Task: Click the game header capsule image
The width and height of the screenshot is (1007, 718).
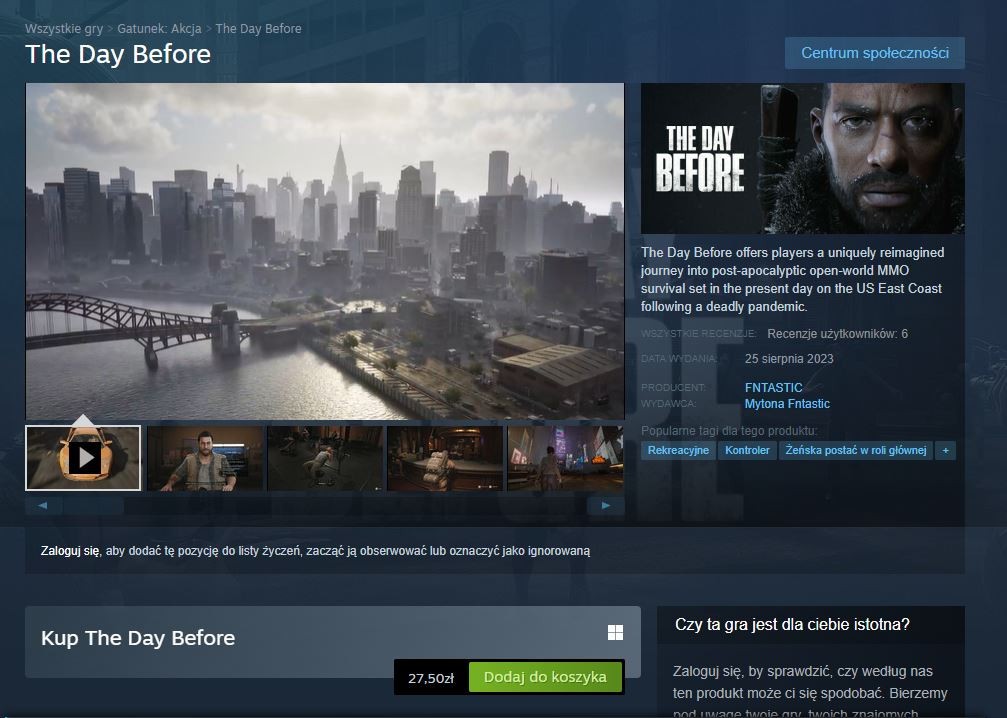Action: pyautogui.click(x=803, y=158)
